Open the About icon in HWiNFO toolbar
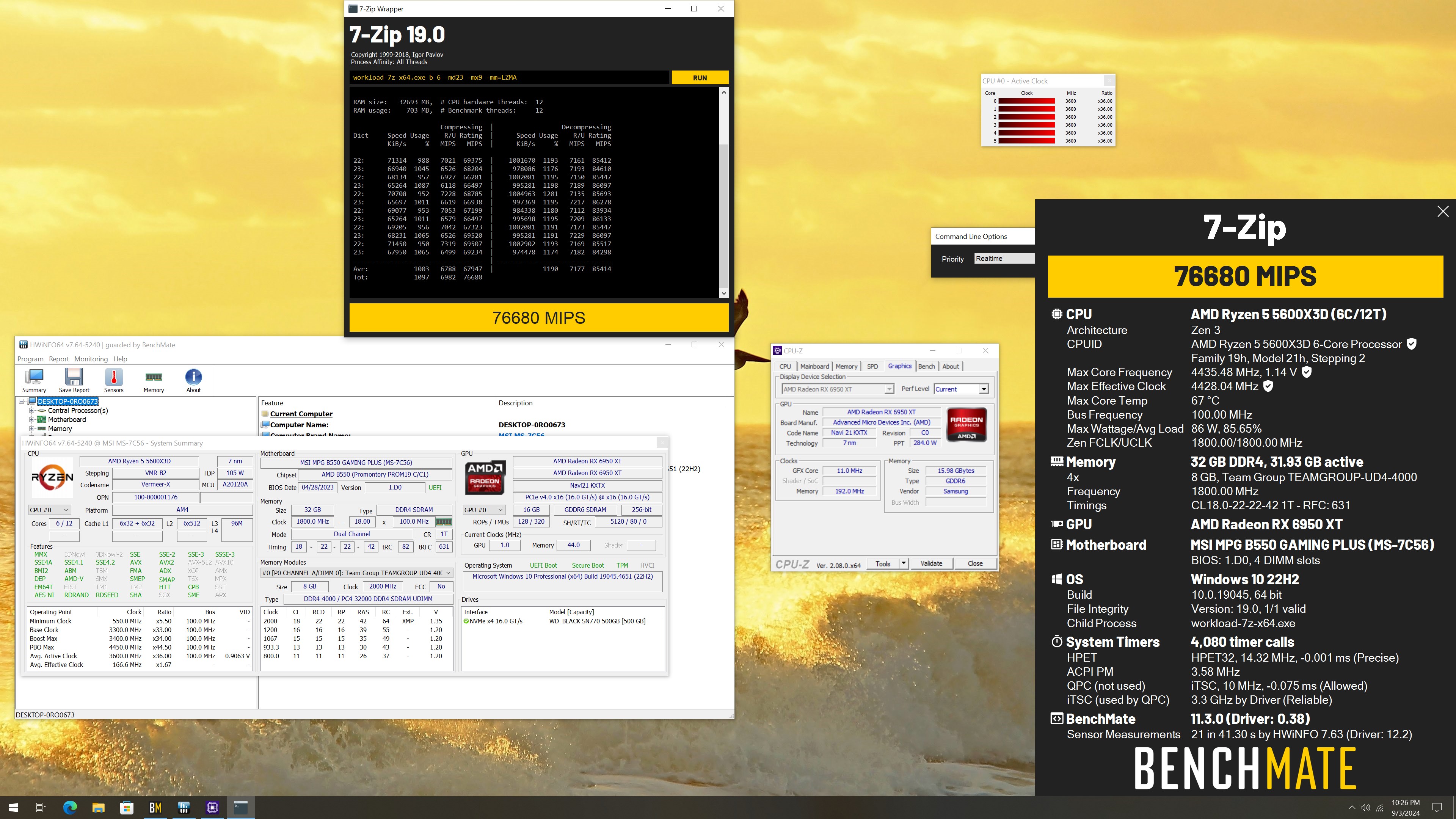Viewport: 1456px width, 819px height. (x=193, y=380)
